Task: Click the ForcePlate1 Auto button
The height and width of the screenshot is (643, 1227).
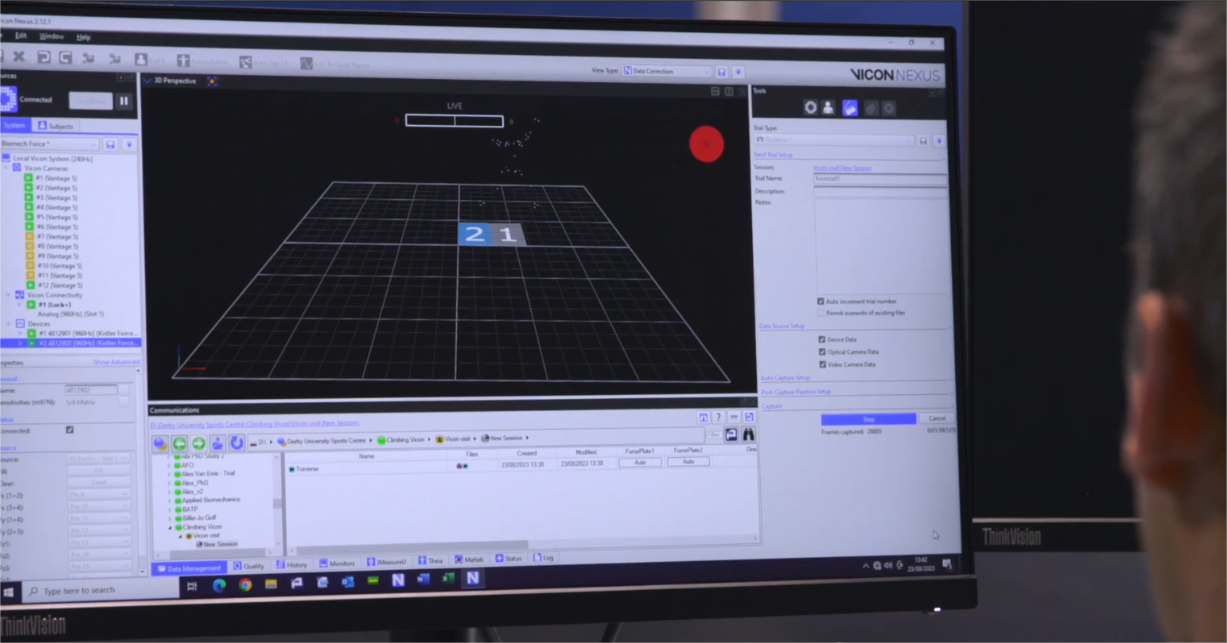Action: point(640,463)
